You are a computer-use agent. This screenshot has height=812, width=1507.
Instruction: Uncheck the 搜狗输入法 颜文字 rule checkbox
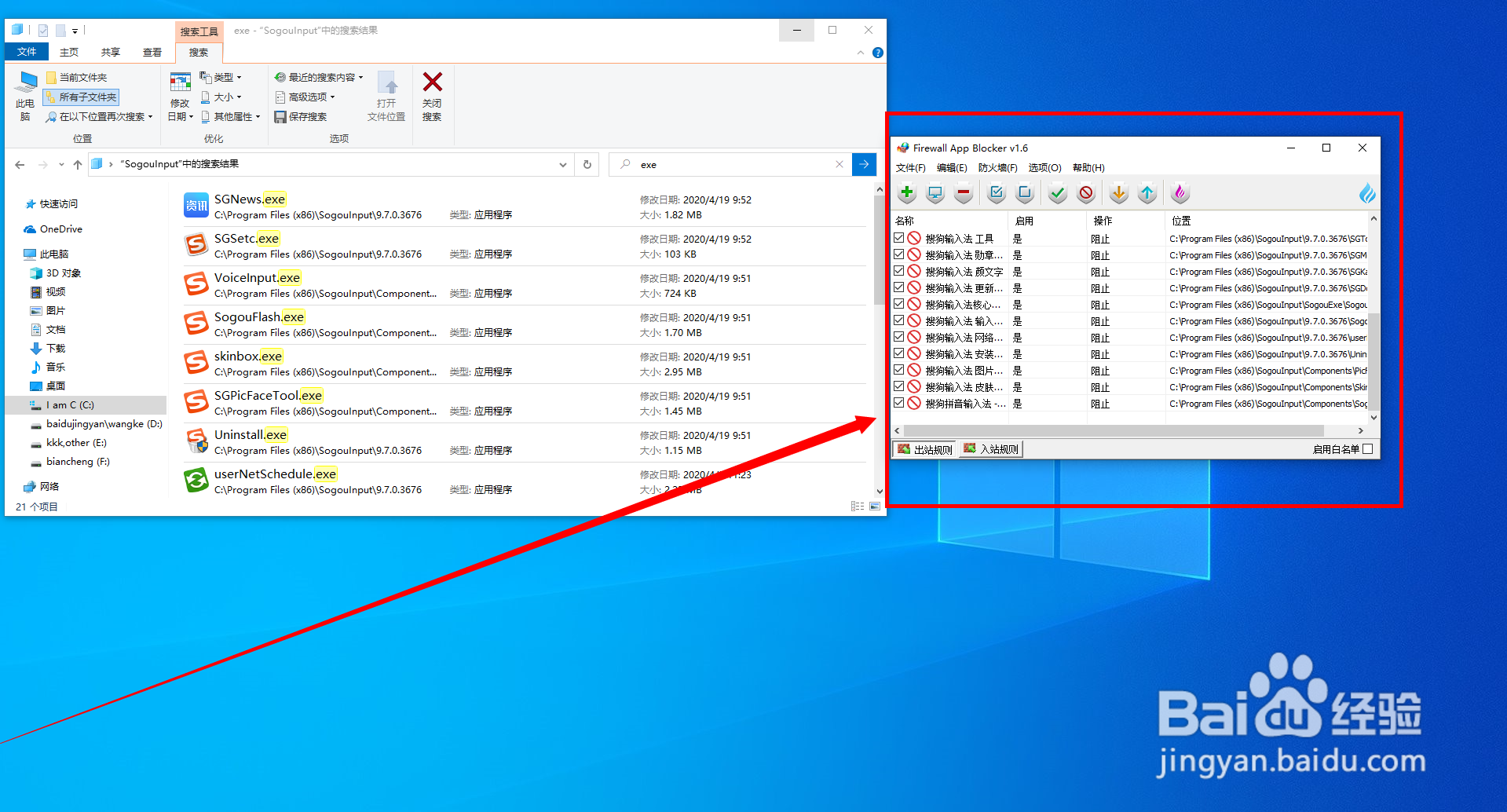tap(899, 271)
